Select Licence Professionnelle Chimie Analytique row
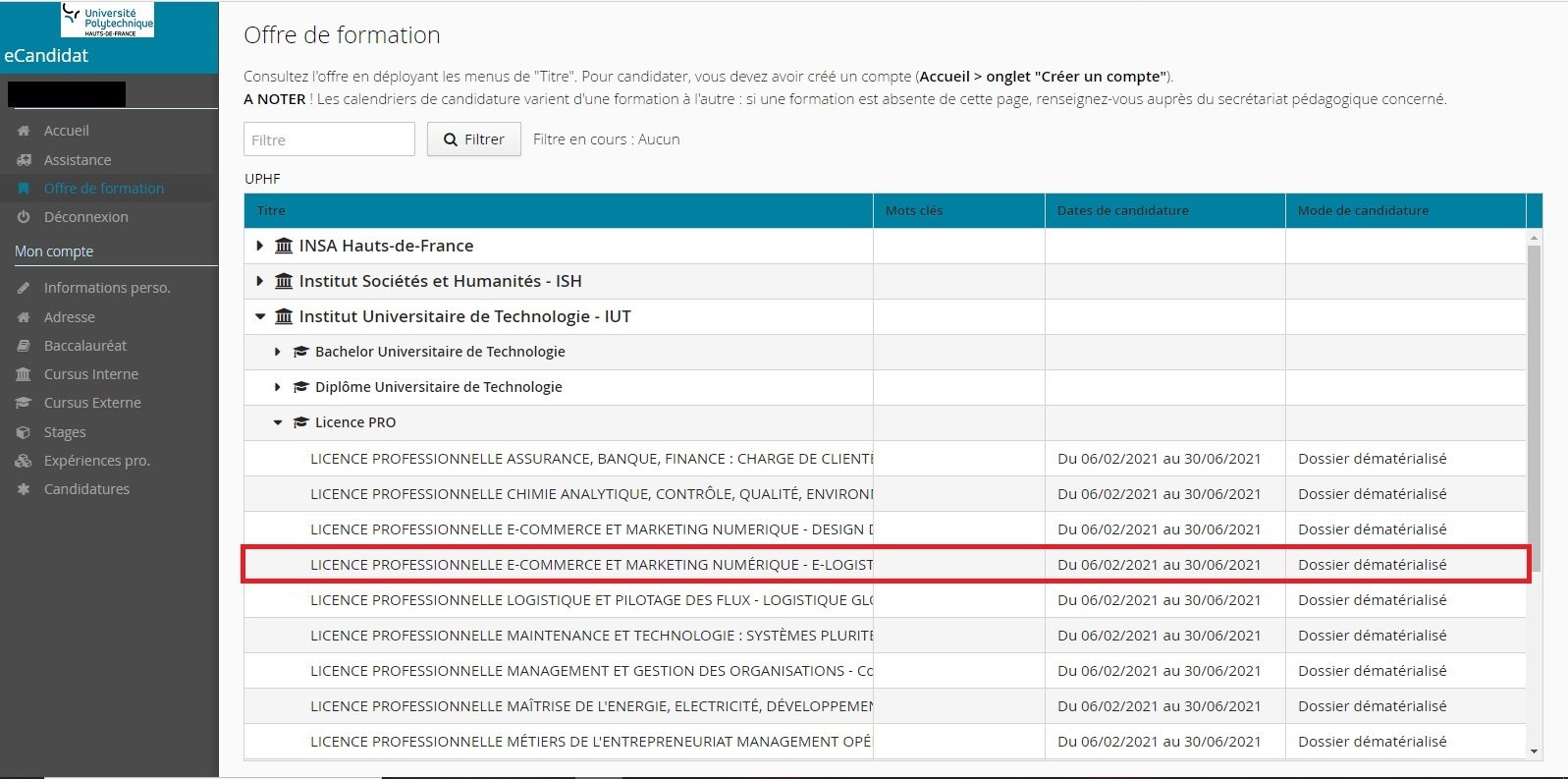Image resolution: width=1568 pixels, height=779 pixels. 886,494
